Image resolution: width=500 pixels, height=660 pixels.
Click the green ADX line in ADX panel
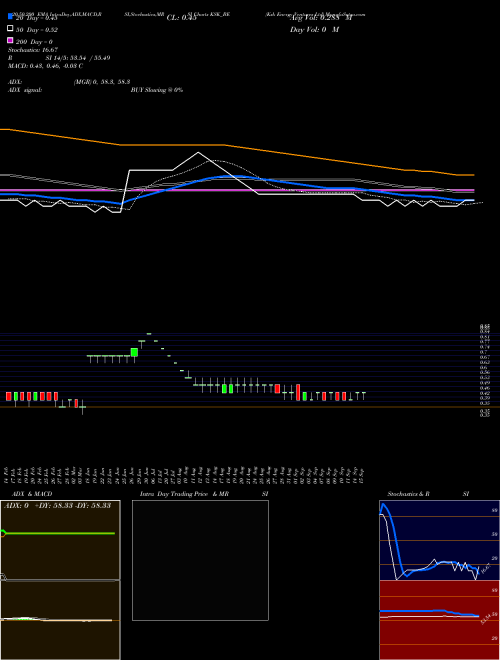pos(59,533)
